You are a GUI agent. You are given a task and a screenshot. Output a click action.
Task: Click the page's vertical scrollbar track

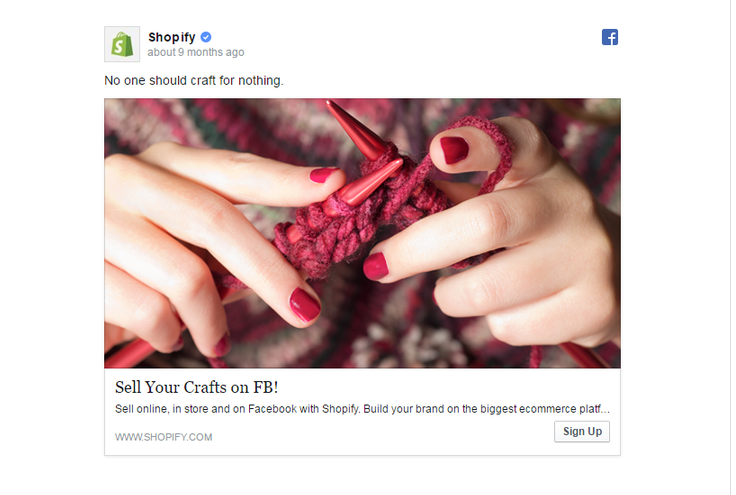pyautogui.click(x=733, y=247)
